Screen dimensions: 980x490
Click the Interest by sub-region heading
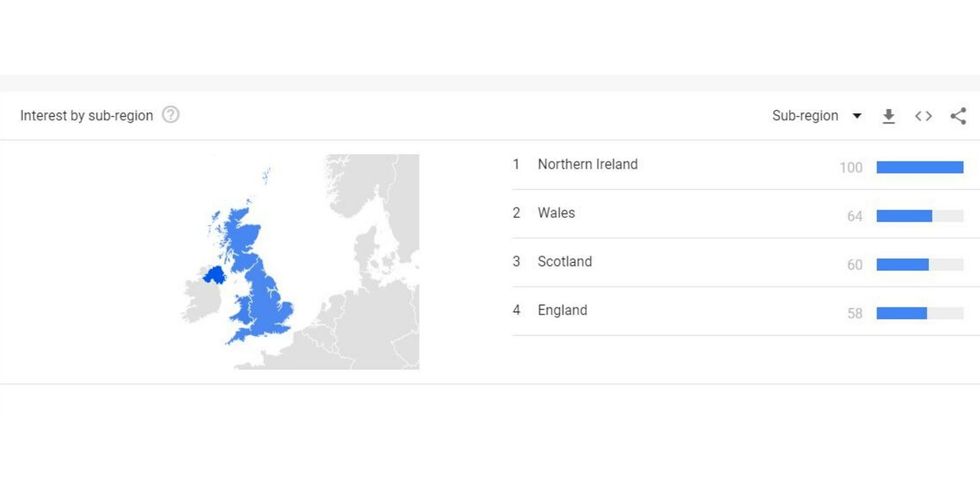87,116
